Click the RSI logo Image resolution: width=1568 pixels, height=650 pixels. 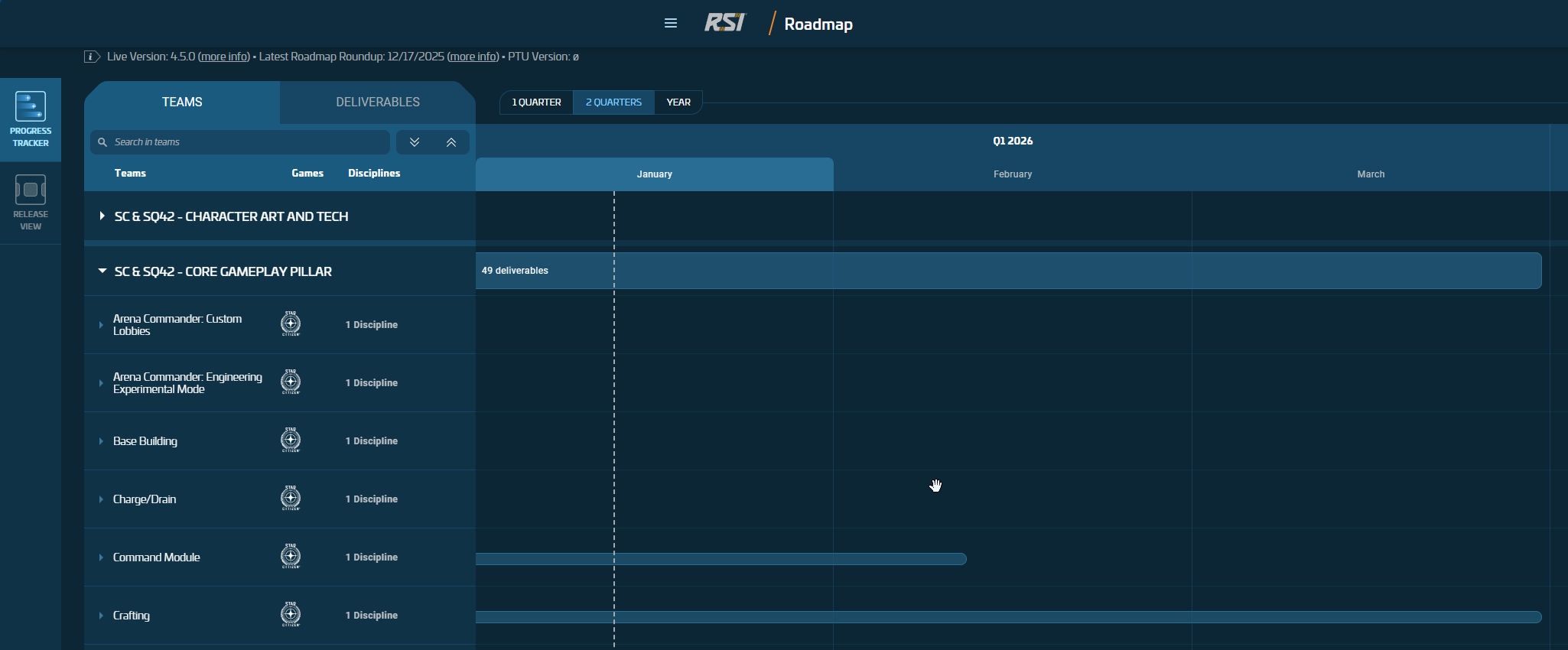[x=724, y=23]
